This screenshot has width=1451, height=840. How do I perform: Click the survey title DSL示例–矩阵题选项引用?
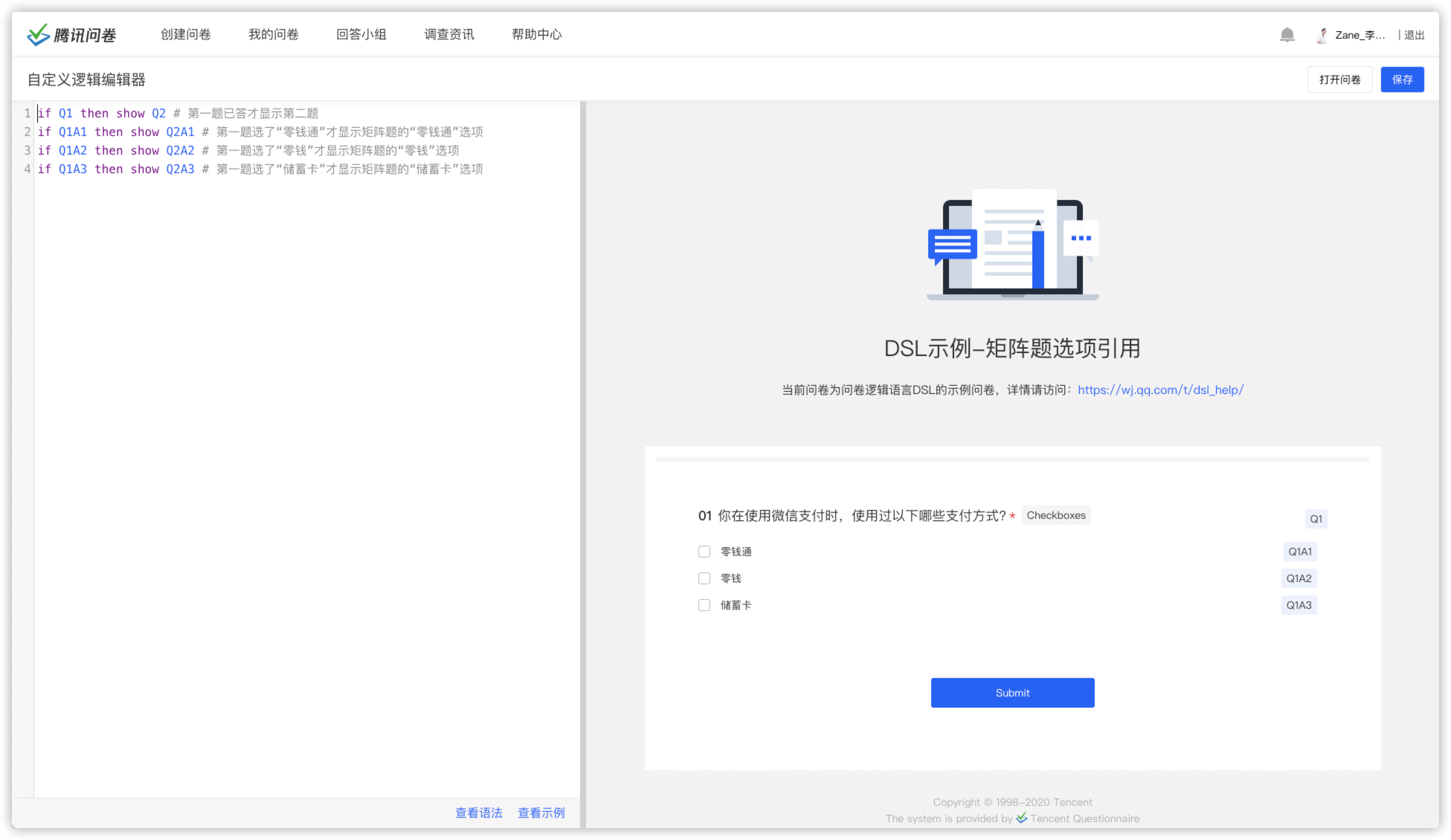coord(1012,349)
